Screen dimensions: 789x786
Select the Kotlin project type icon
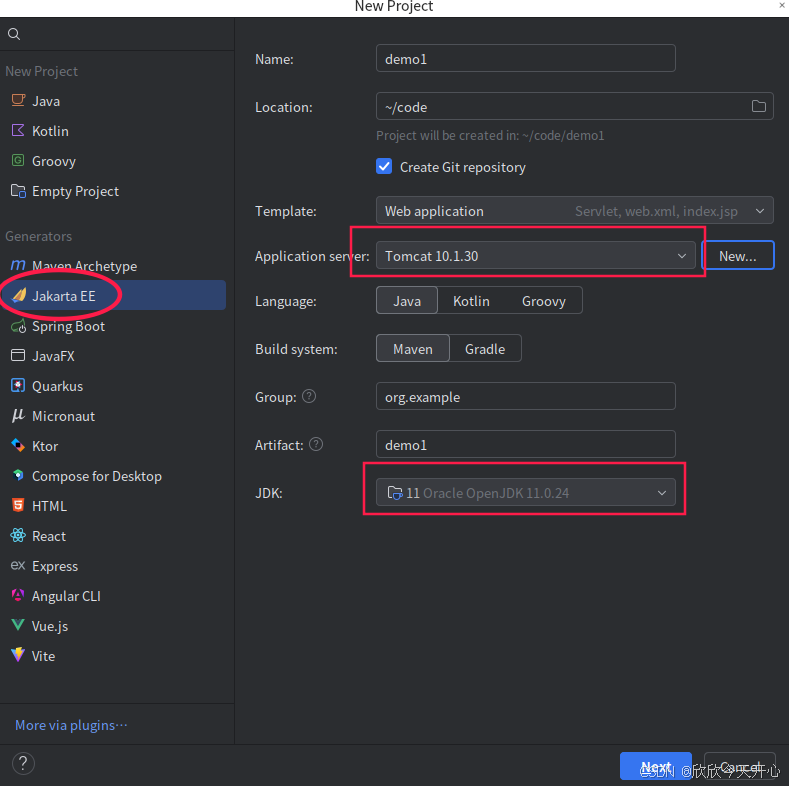coord(18,131)
